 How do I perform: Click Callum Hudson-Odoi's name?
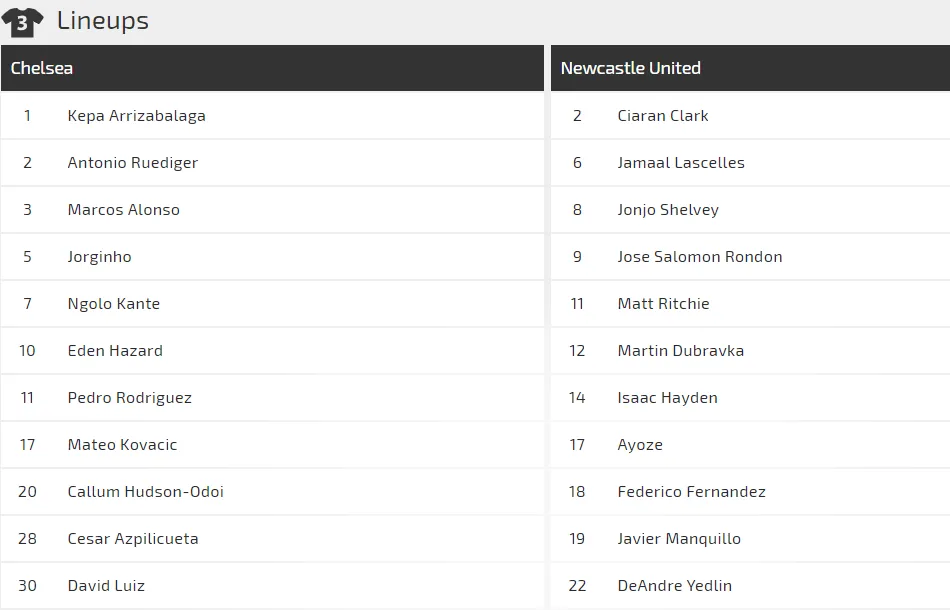click(145, 492)
